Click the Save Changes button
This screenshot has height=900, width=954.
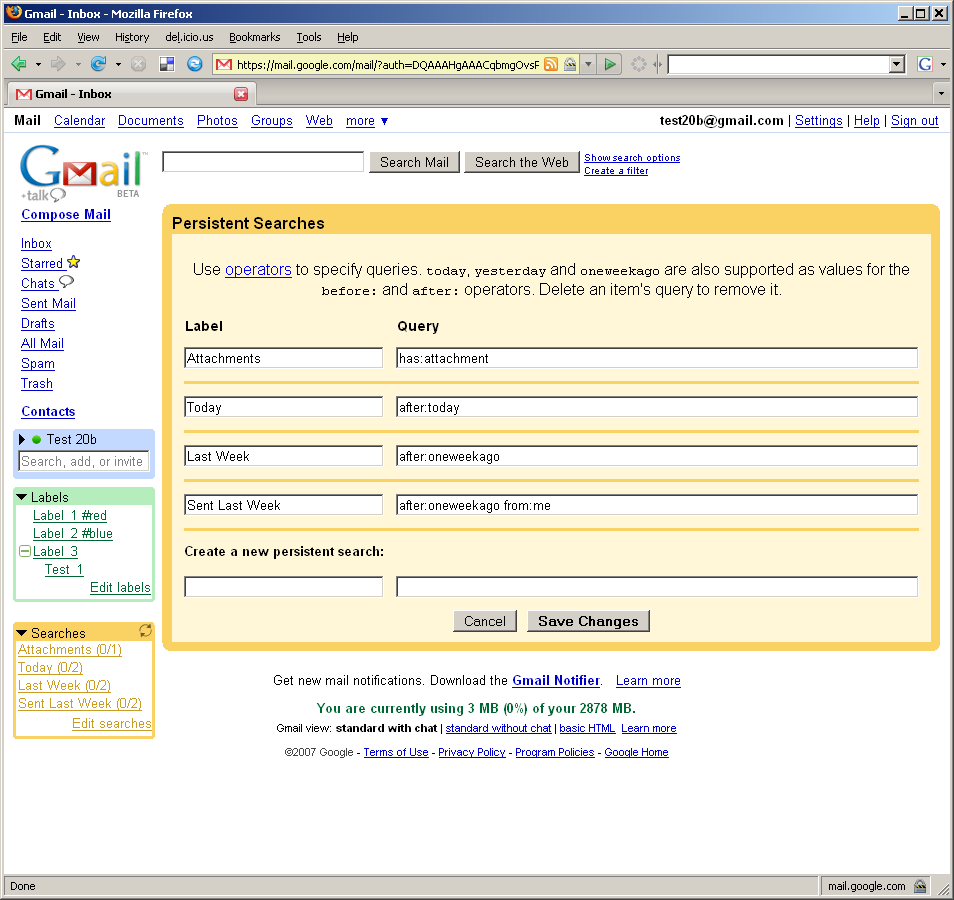pyautogui.click(x=588, y=621)
